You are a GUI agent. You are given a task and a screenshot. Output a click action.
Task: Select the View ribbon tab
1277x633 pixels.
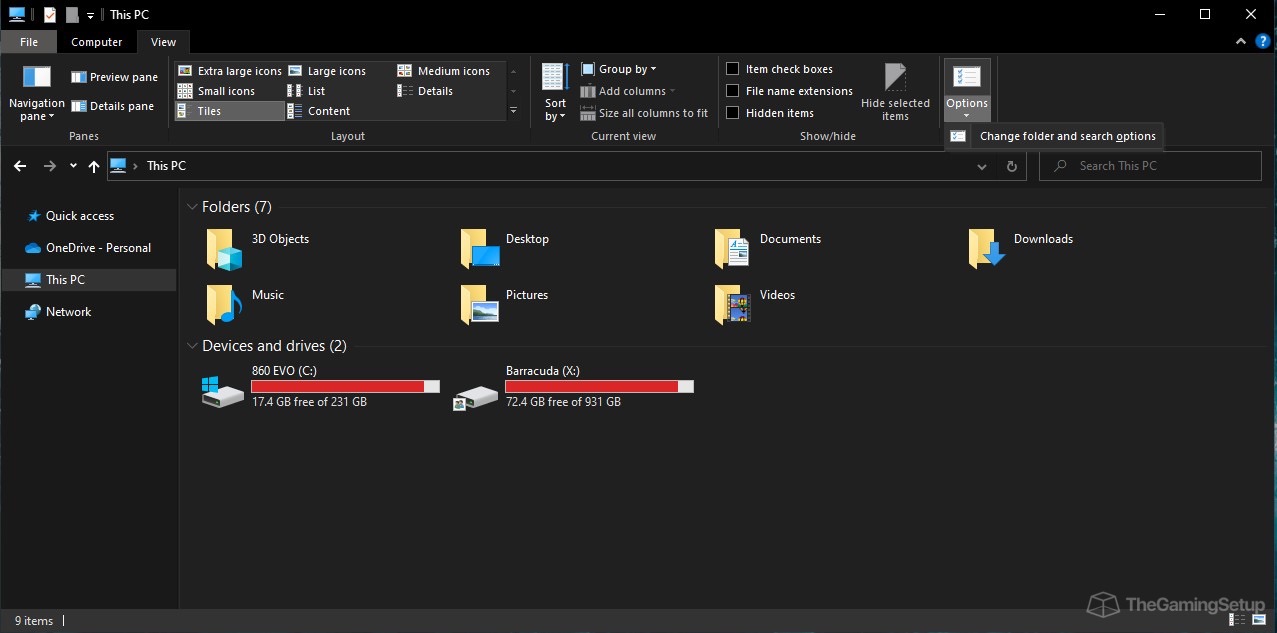coord(163,42)
